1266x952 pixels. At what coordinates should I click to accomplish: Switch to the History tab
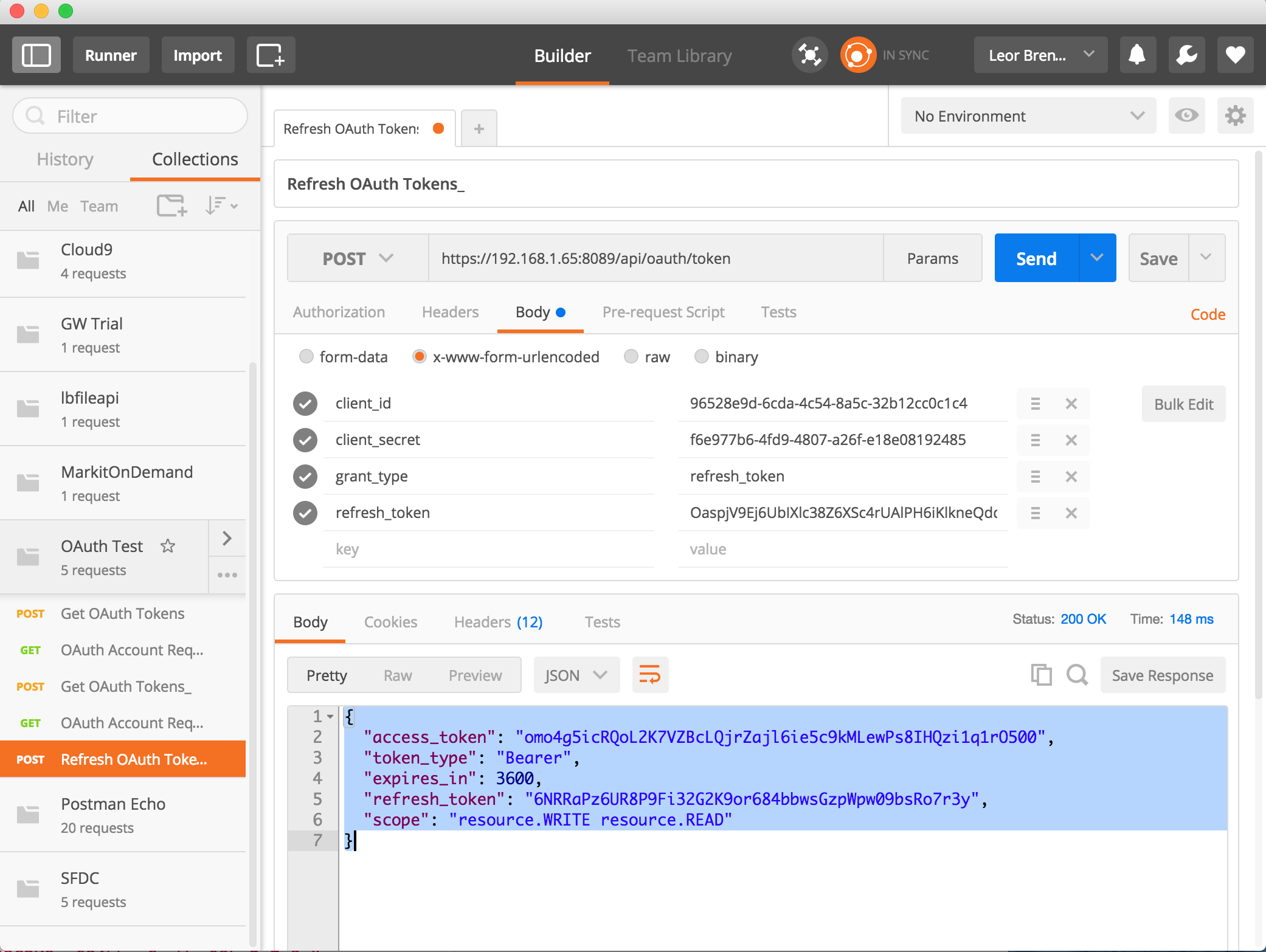65,159
